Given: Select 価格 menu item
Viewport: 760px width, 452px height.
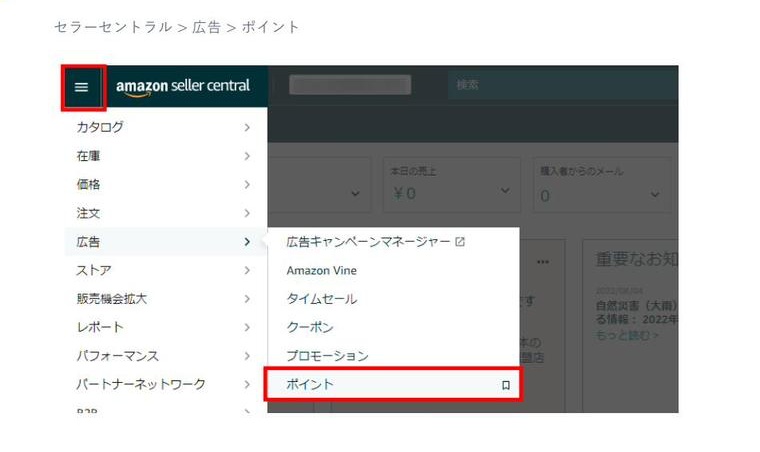Looking at the screenshot, I should click(x=166, y=185).
